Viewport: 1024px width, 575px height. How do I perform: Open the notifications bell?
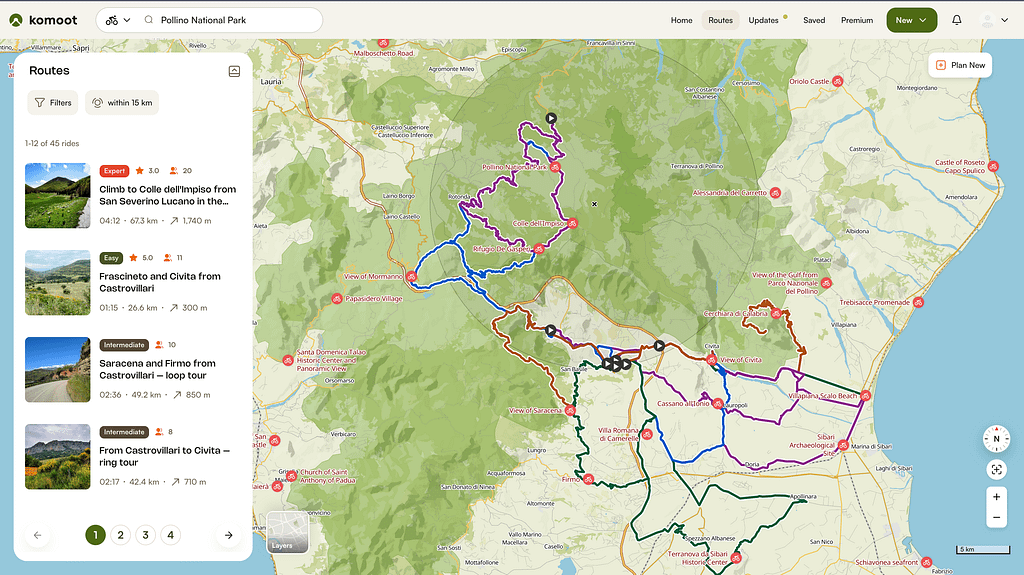pyautogui.click(x=956, y=20)
